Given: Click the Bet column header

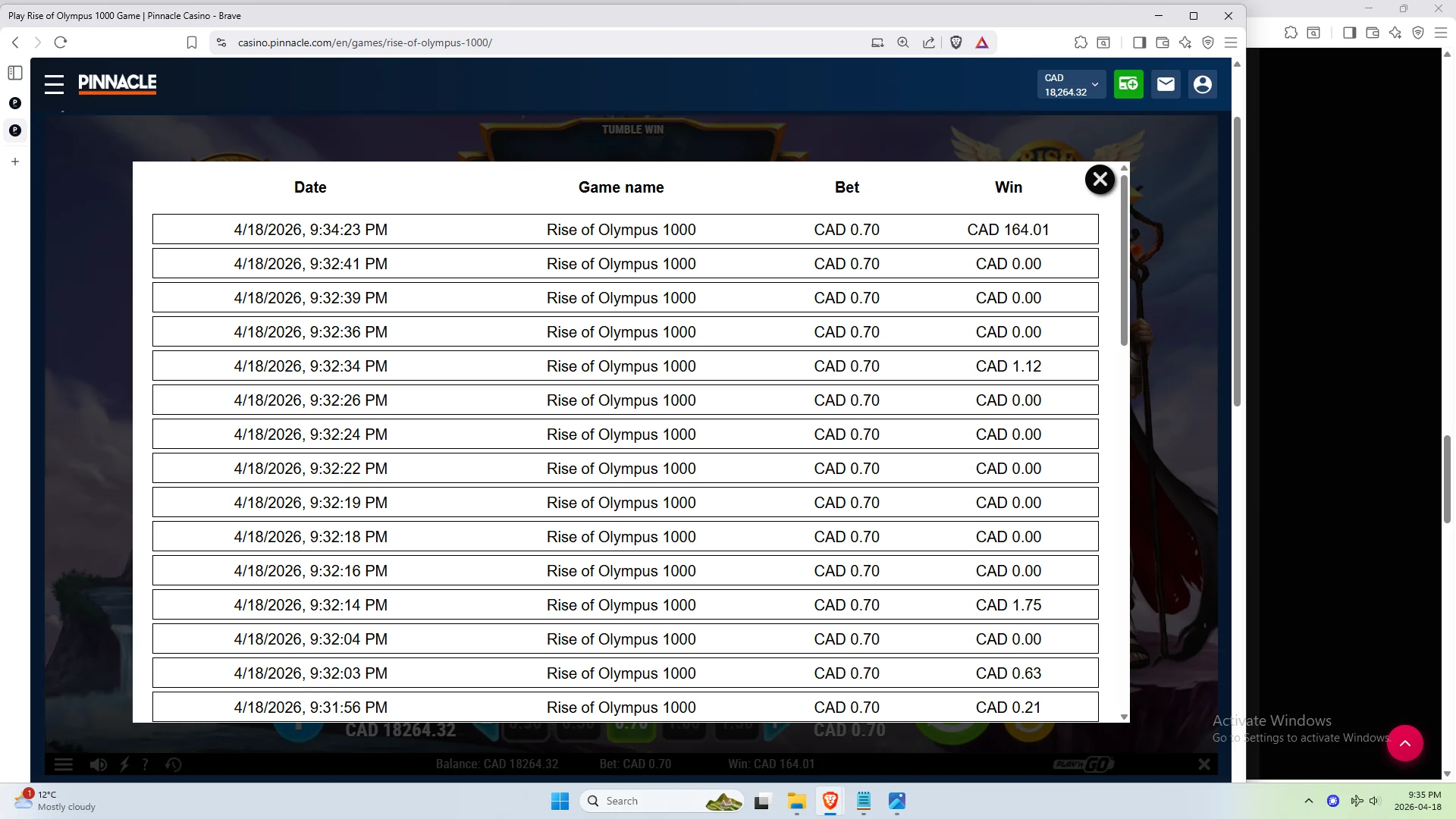Looking at the screenshot, I should pyautogui.click(x=847, y=187).
